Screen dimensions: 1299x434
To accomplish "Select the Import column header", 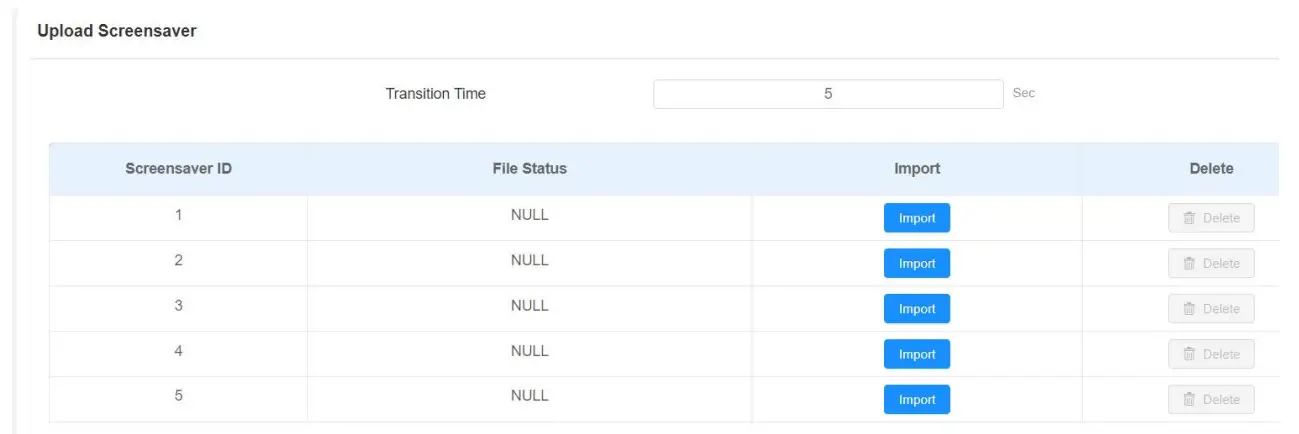I will click(x=916, y=169).
